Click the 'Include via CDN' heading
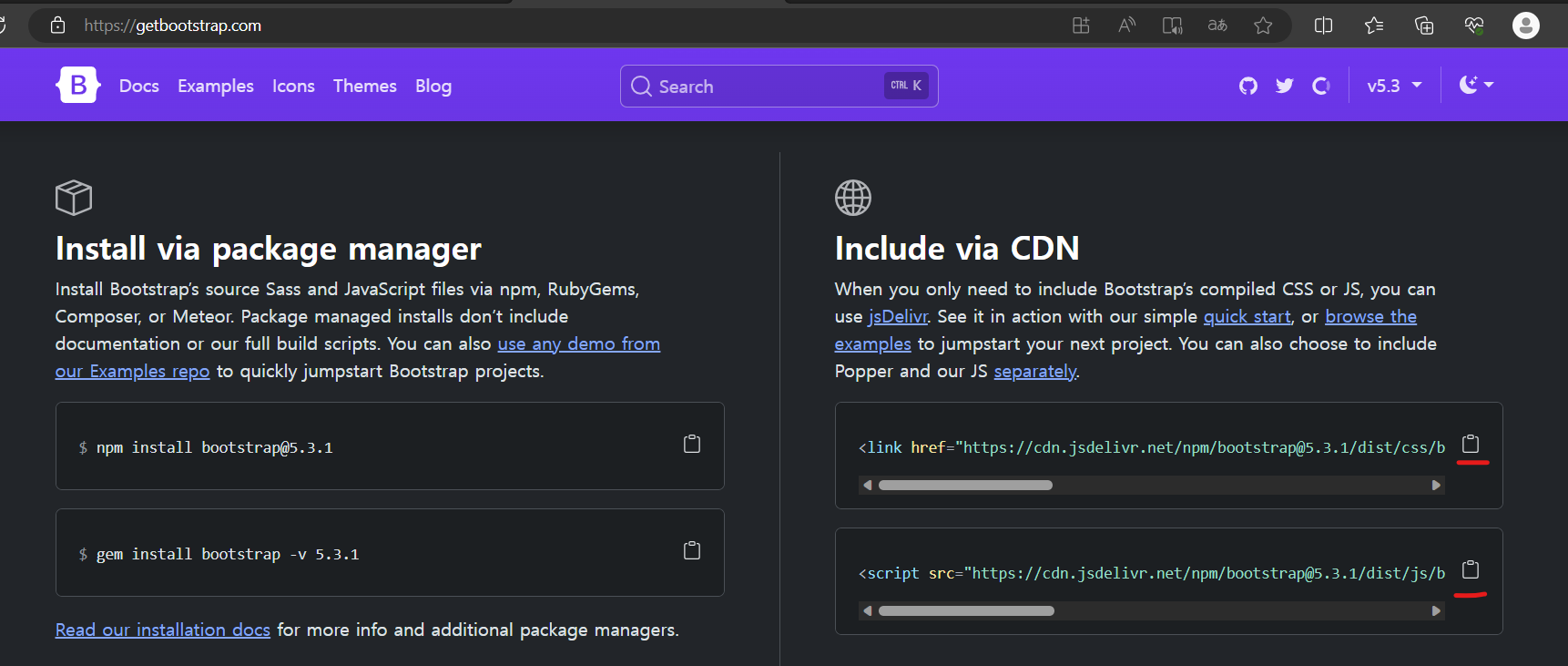The width and height of the screenshot is (1568, 666). (957, 249)
